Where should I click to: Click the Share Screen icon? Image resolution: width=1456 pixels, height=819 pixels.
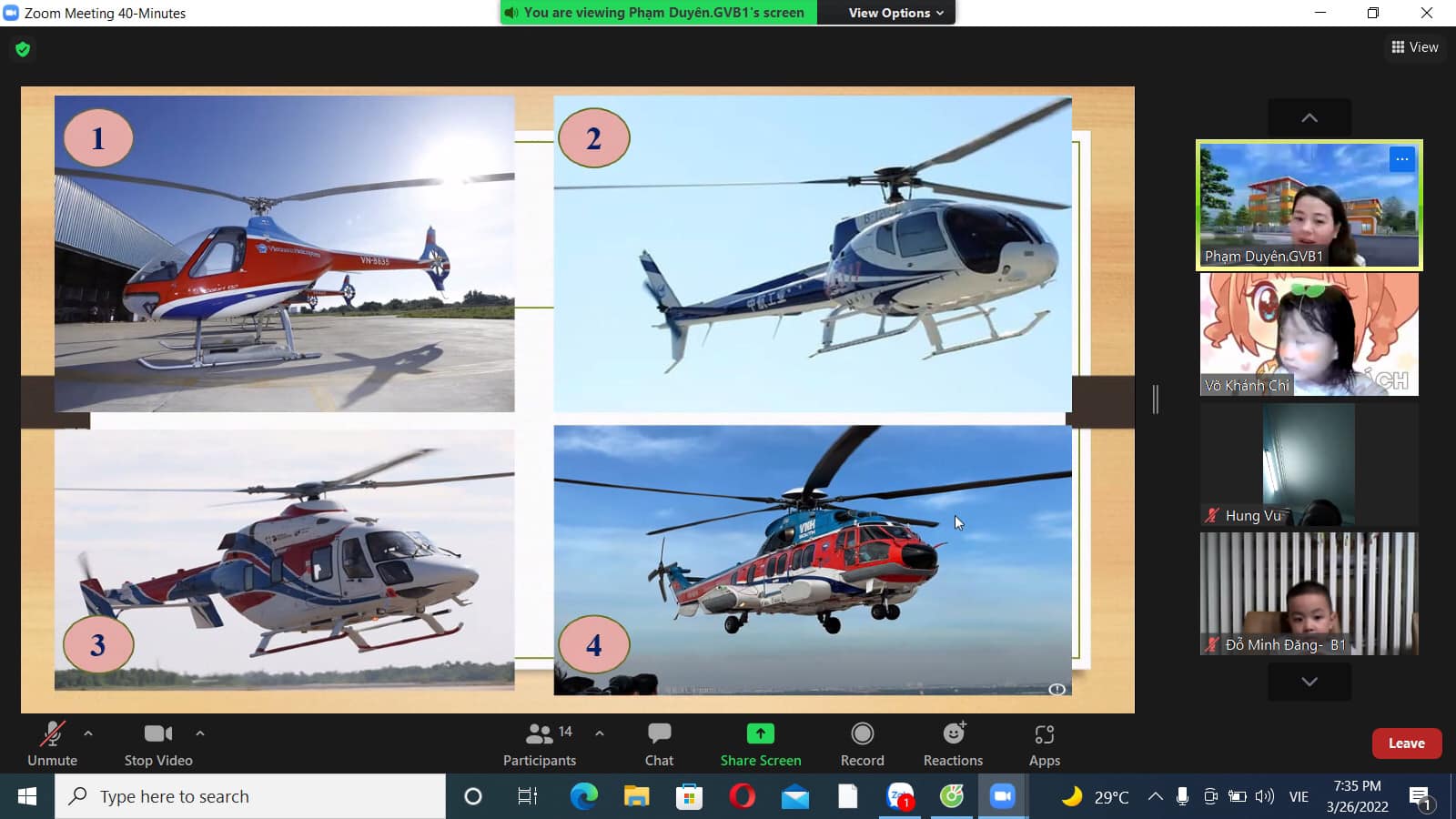tap(760, 733)
